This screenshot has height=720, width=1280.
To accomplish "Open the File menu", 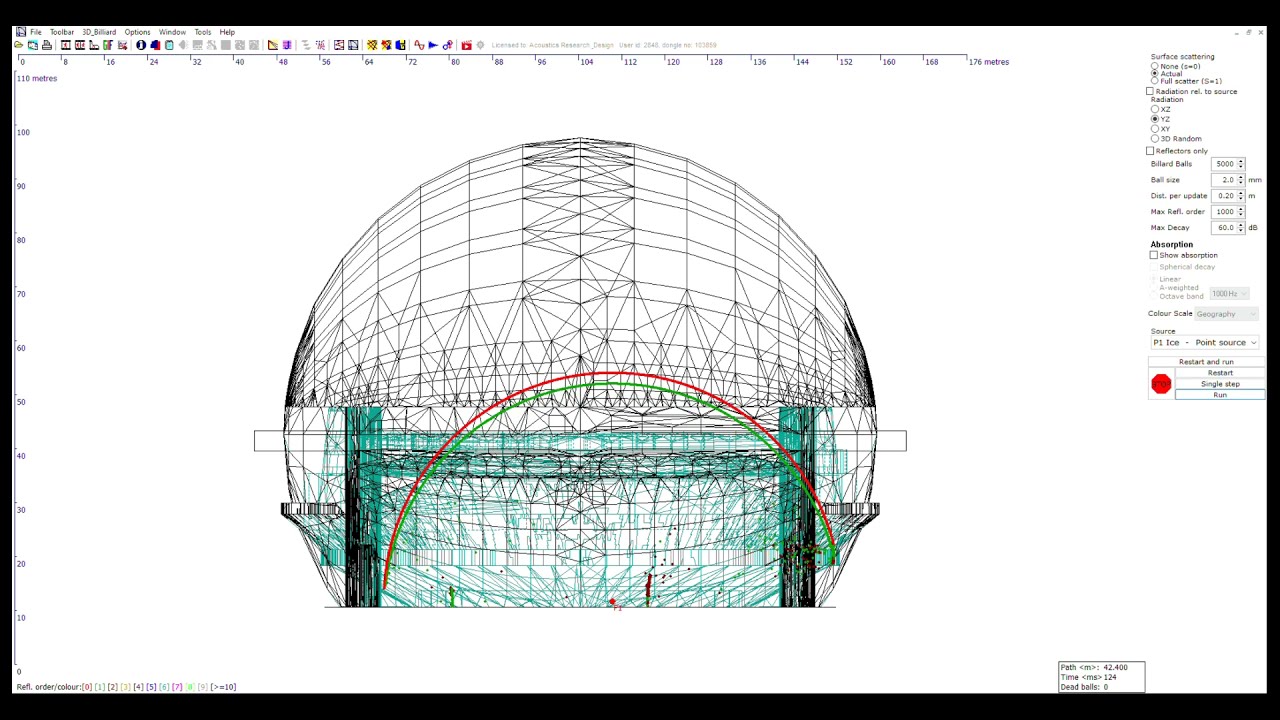I will pyautogui.click(x=36, y=32).
